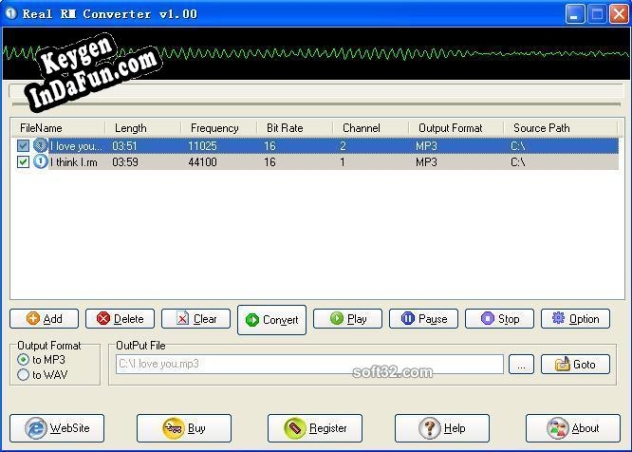Minimize the Real RM Converter window

point(574,14)
